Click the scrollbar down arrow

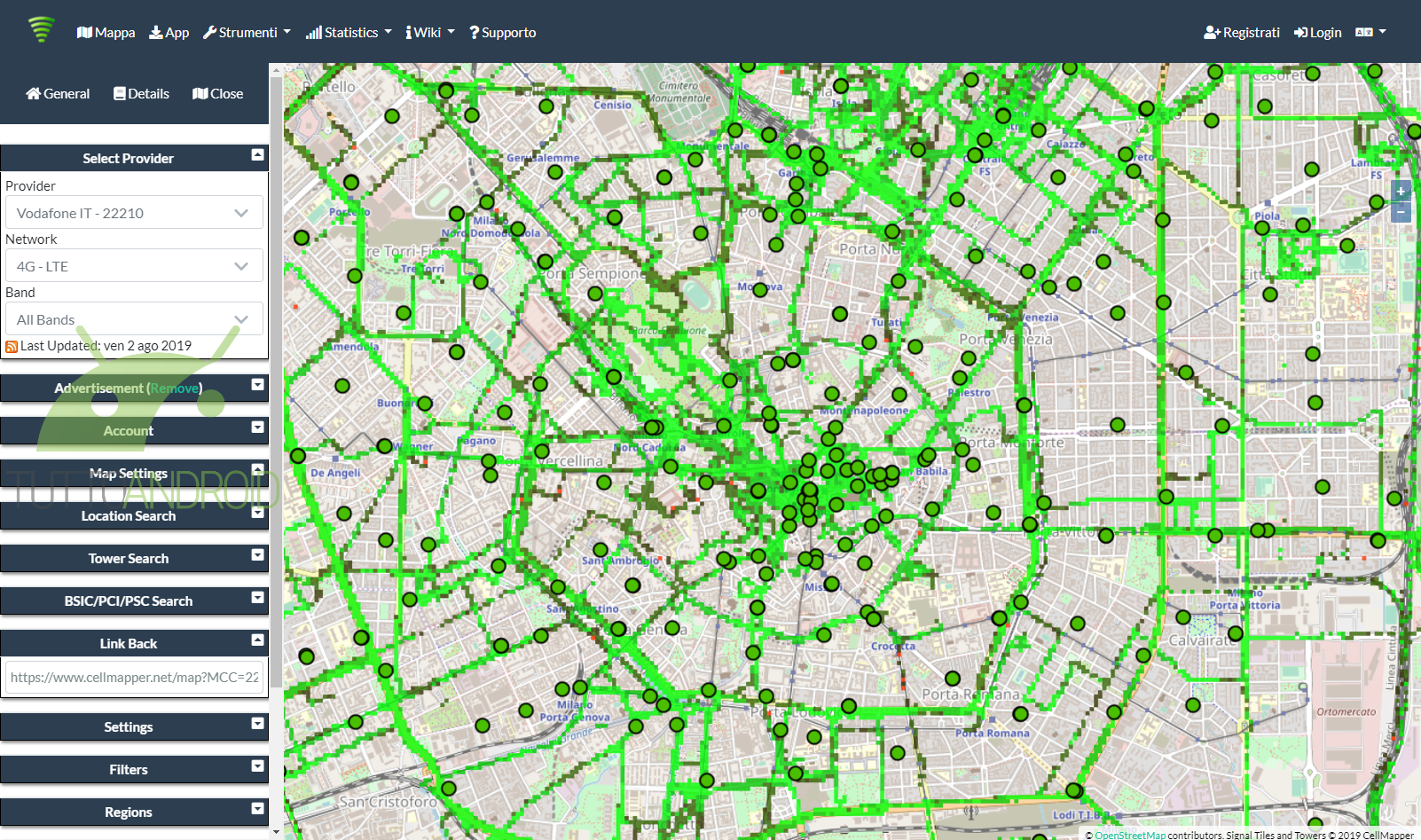click(x=276, y=832)
